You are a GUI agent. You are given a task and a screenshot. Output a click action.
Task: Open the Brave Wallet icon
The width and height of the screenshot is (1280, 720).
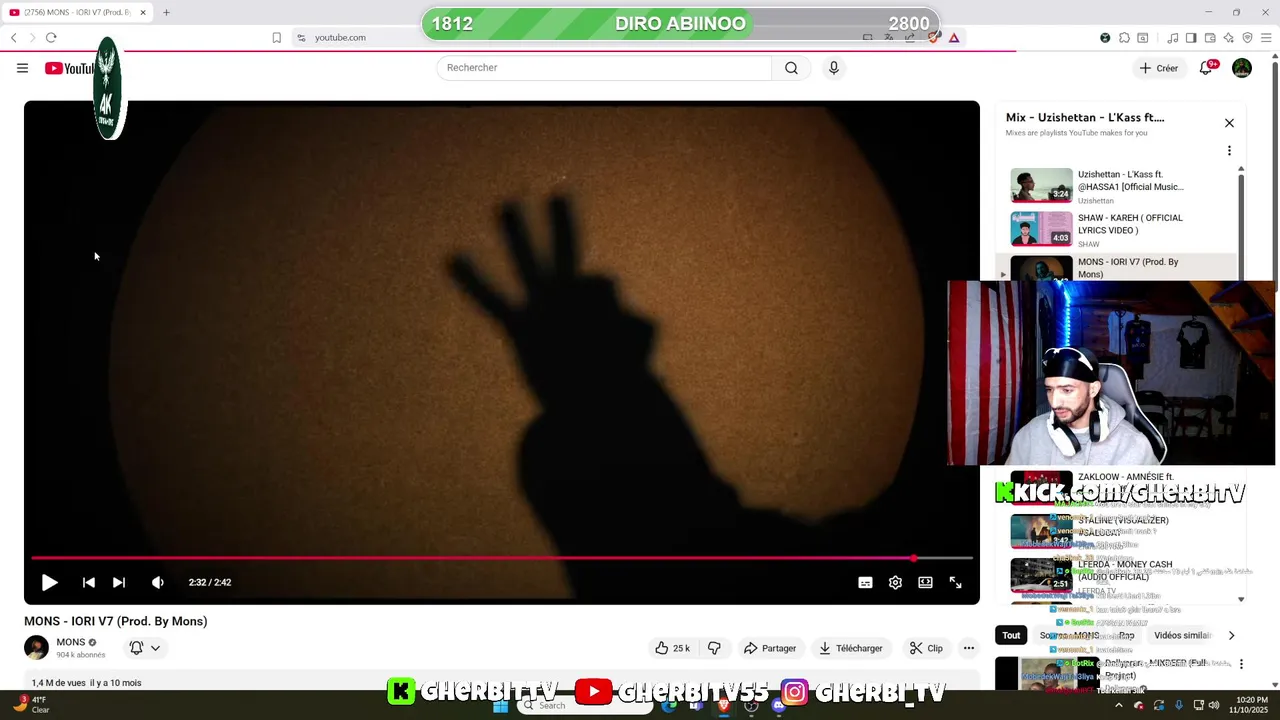(1210, 37)
